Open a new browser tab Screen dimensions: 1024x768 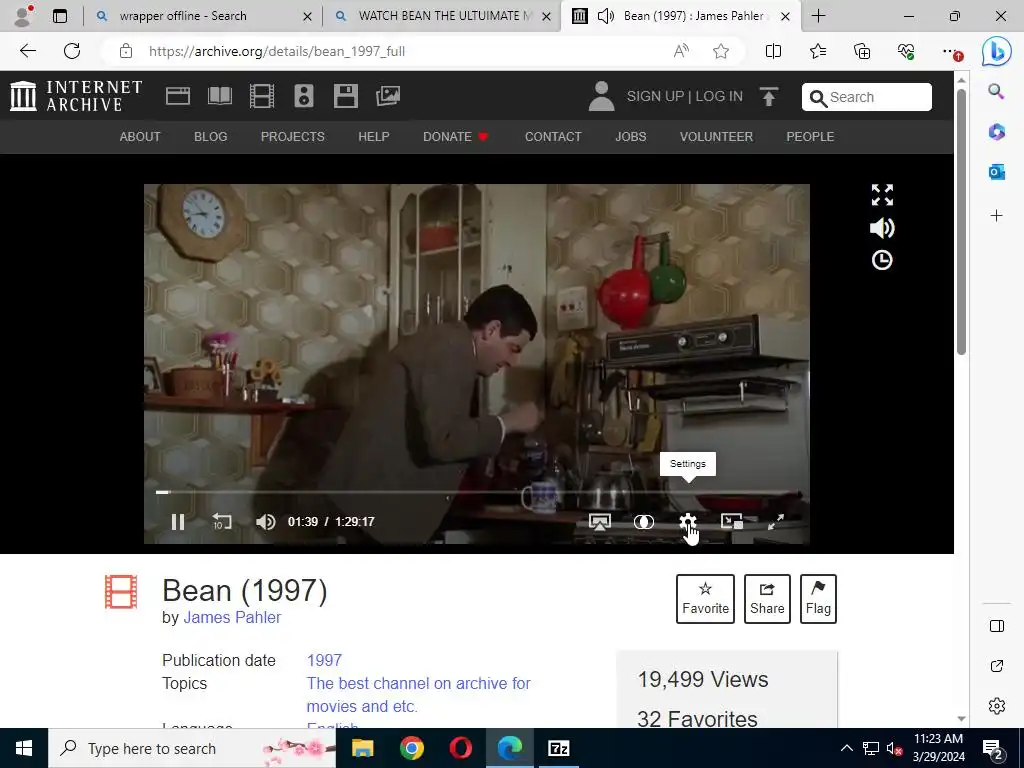[x=818, y=16]
